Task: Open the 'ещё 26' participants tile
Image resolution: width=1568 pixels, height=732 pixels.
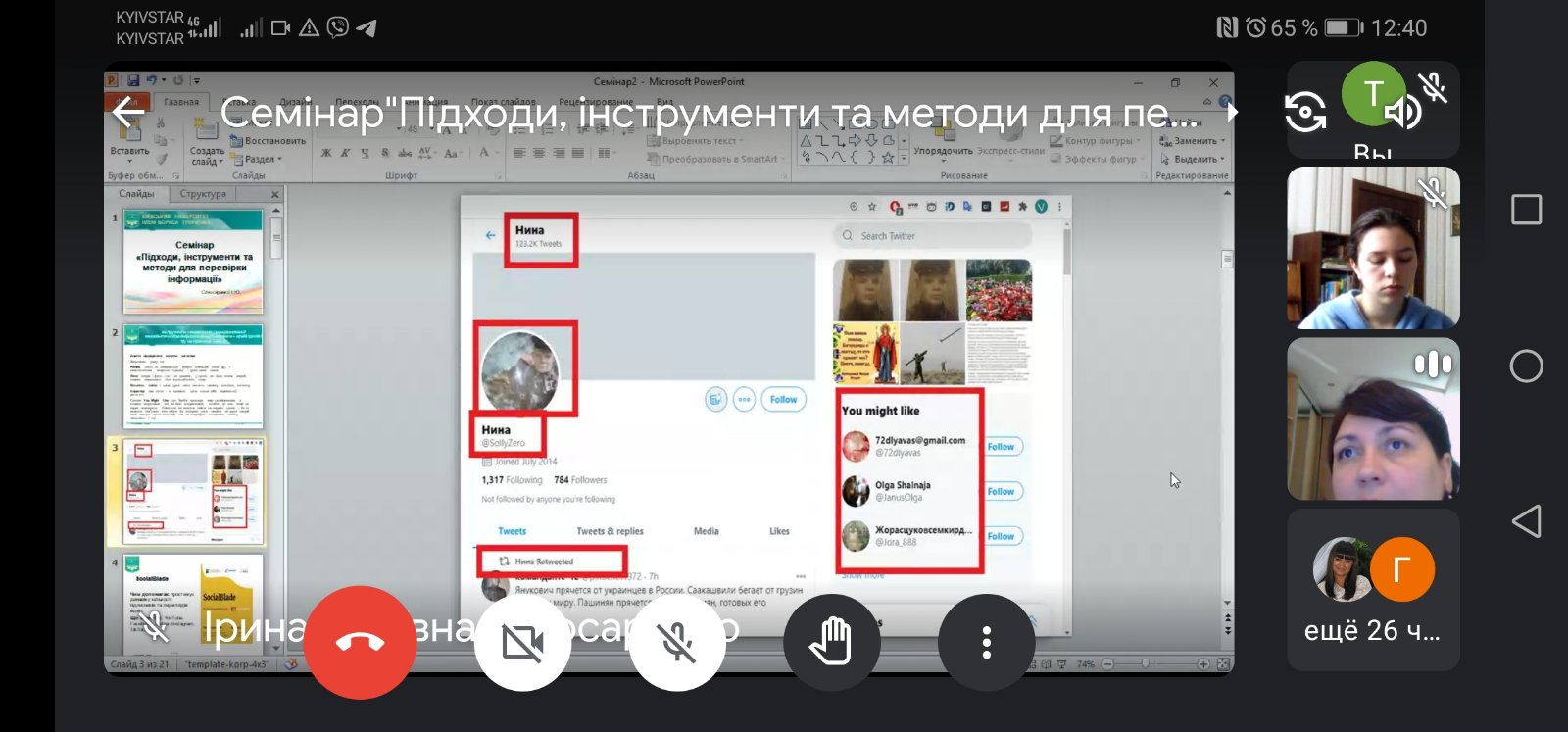Action: tap(1372, 590)
